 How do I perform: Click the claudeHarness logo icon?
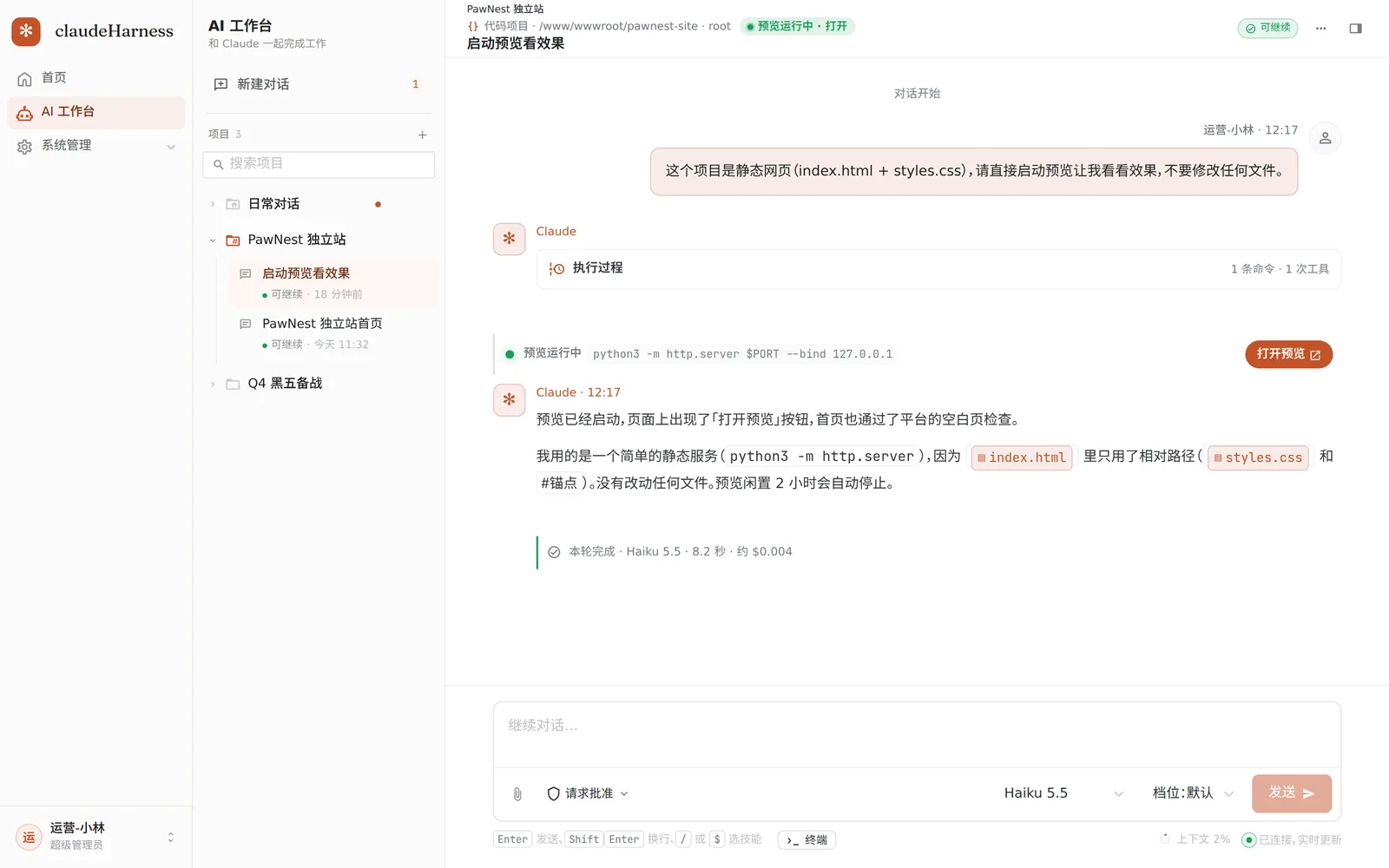click(x=26, y=31)
